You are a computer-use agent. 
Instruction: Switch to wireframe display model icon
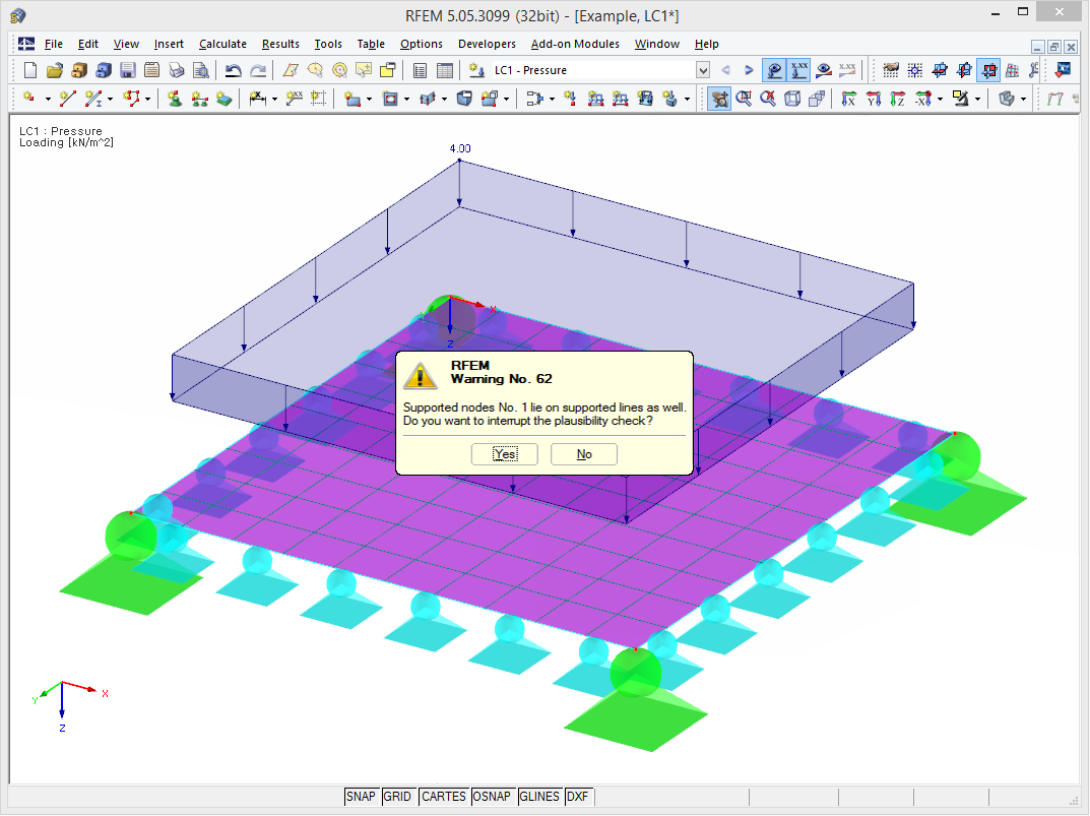coord(792,99)
